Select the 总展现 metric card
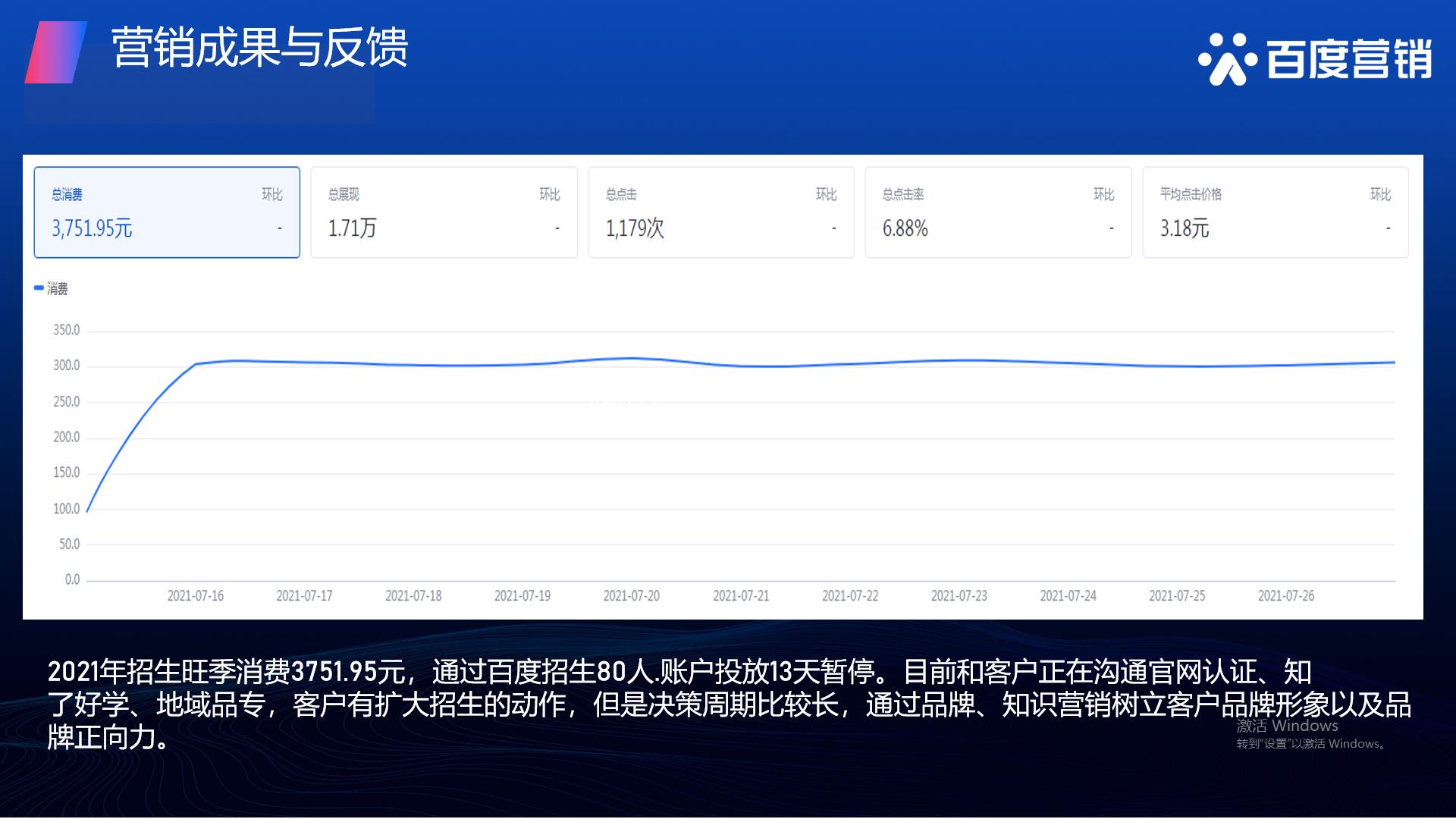1456x819 pixels. [444, 212]
